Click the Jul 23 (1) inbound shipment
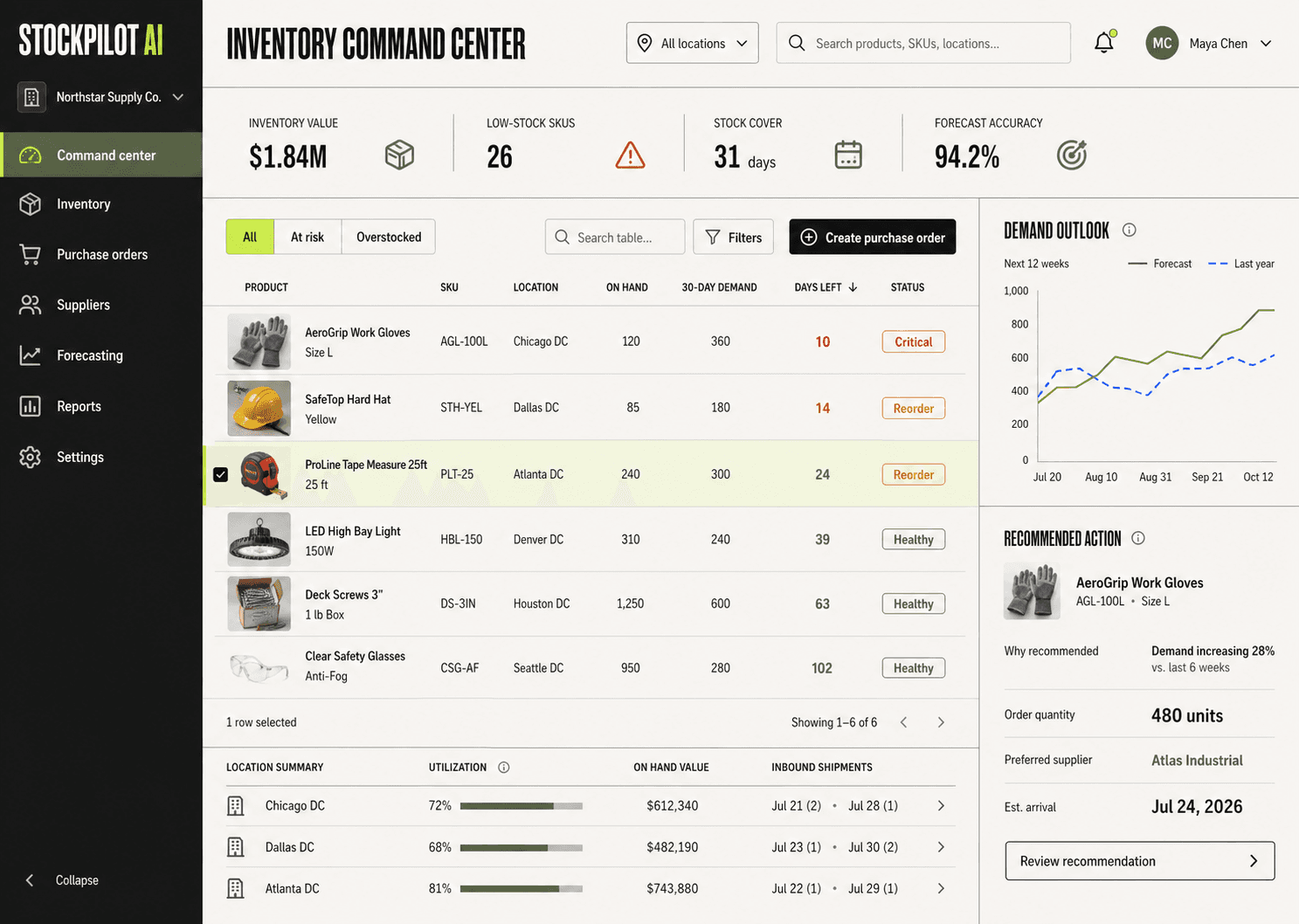Image resolution: width=1299 pixels, height=924 pixels. click(796, 847)
